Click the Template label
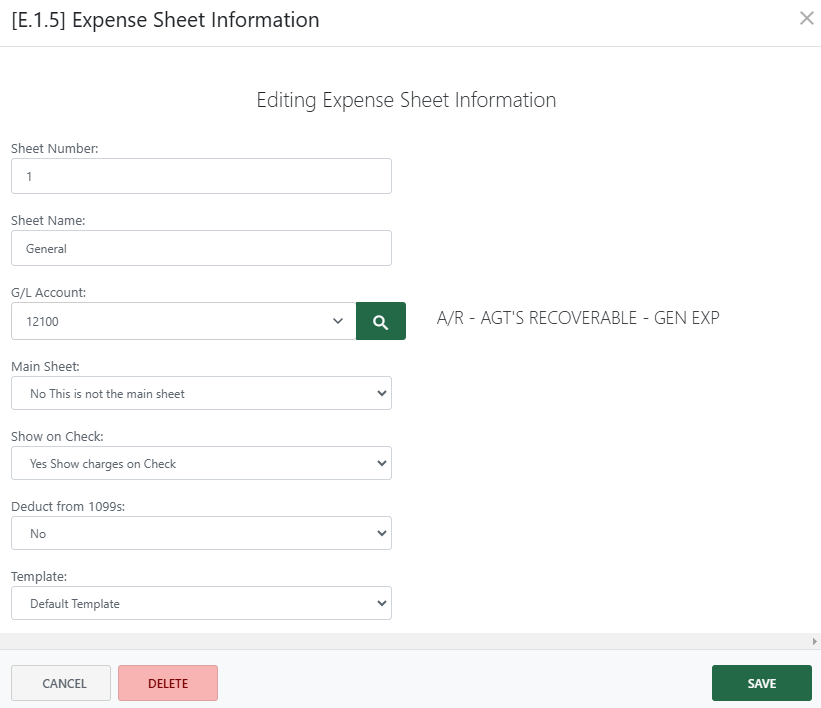This screenshot has height=708, width=821. coord(39,577)
